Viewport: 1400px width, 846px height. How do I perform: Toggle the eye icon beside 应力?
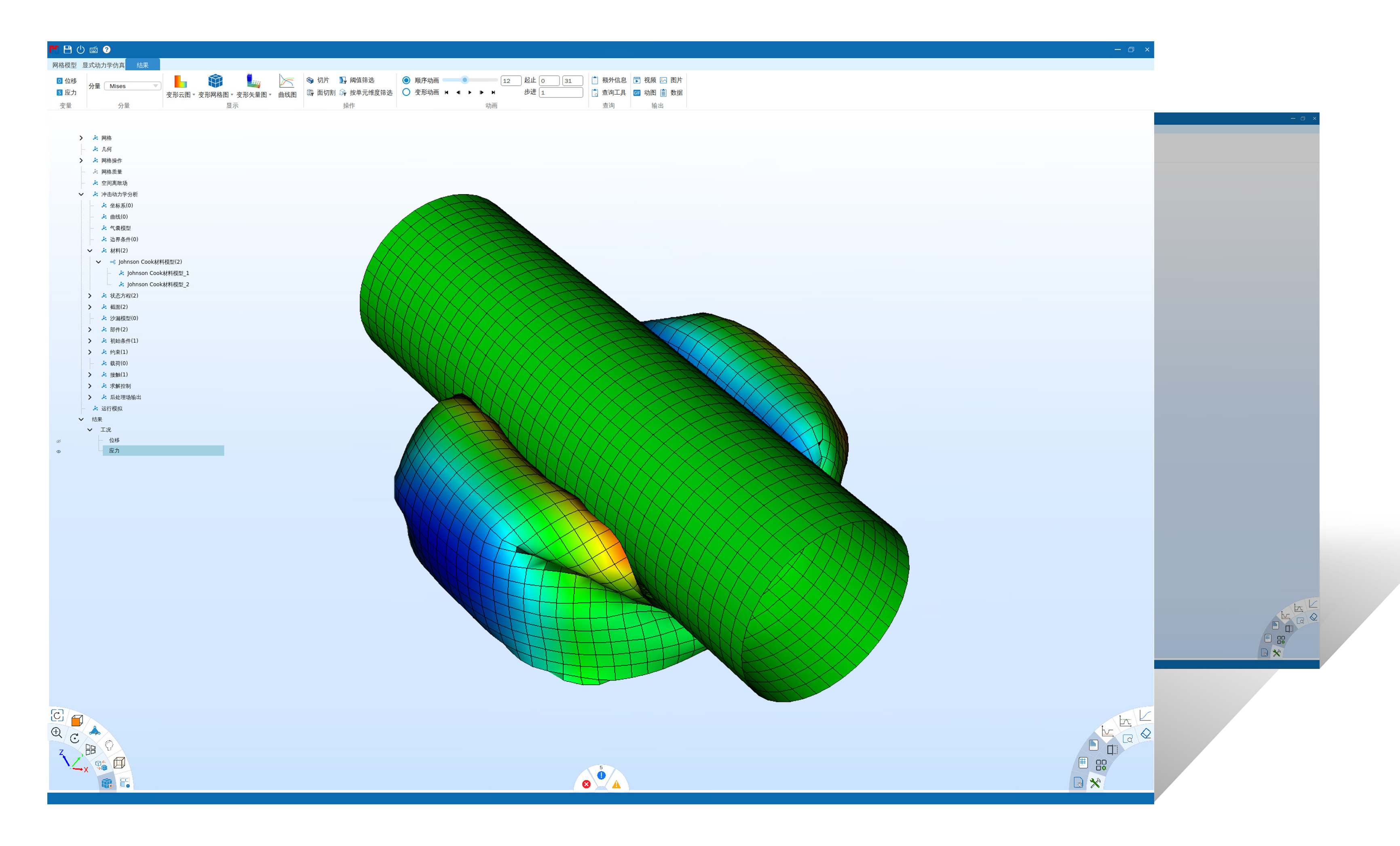pos(59,451)
